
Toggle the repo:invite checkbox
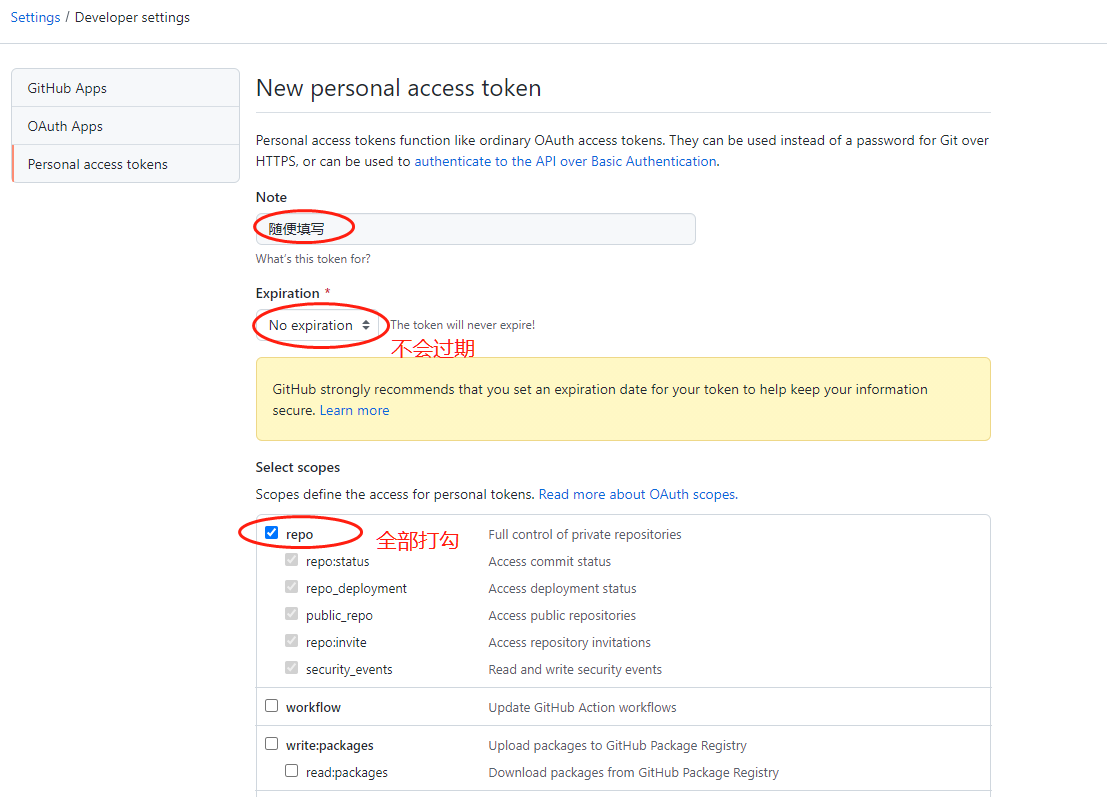[x=292, y=641]
